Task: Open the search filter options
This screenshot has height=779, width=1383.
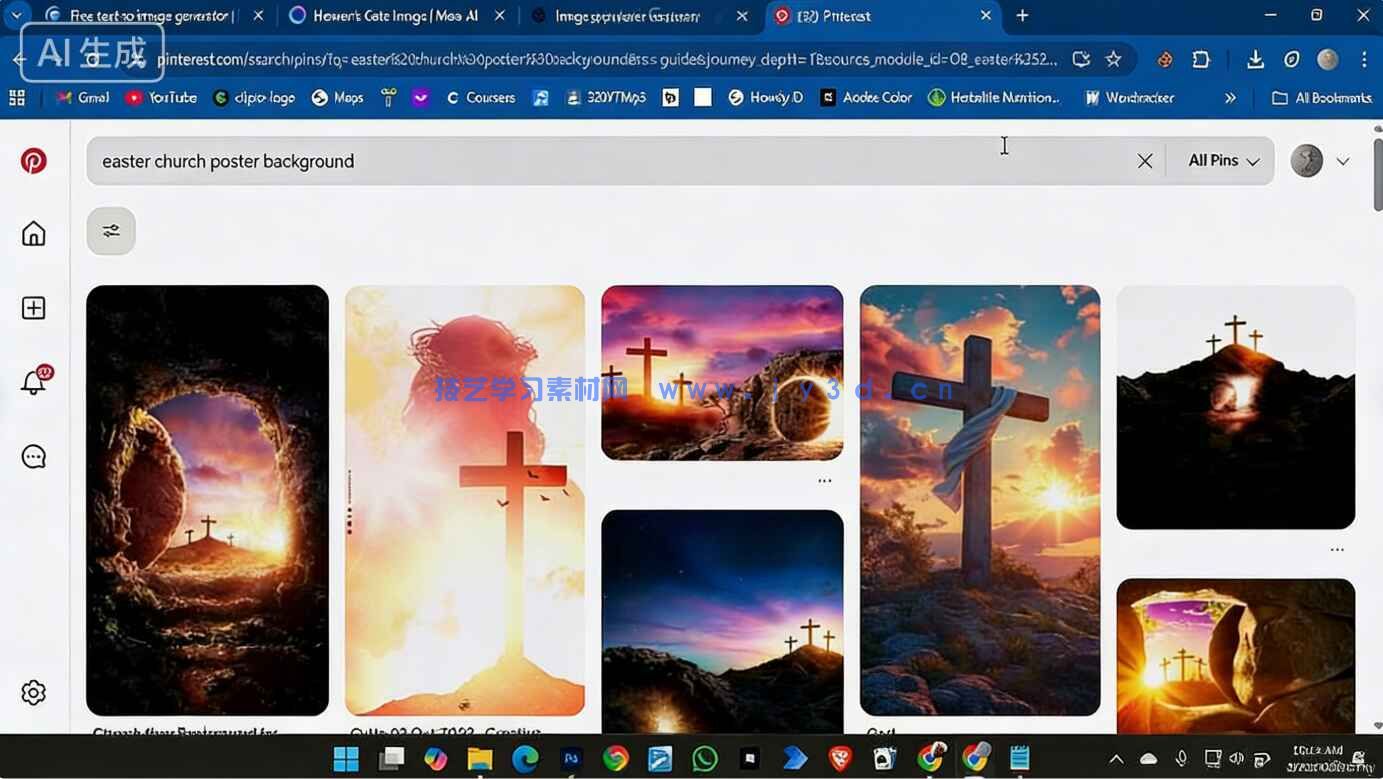Action: coord(110,230)
